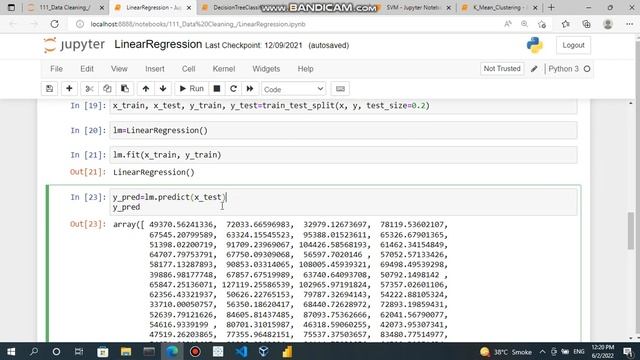The height and width of the screenshot is (360, 640).
Task: Open the taskbar clock and date
Action: [x=602, y=351]
